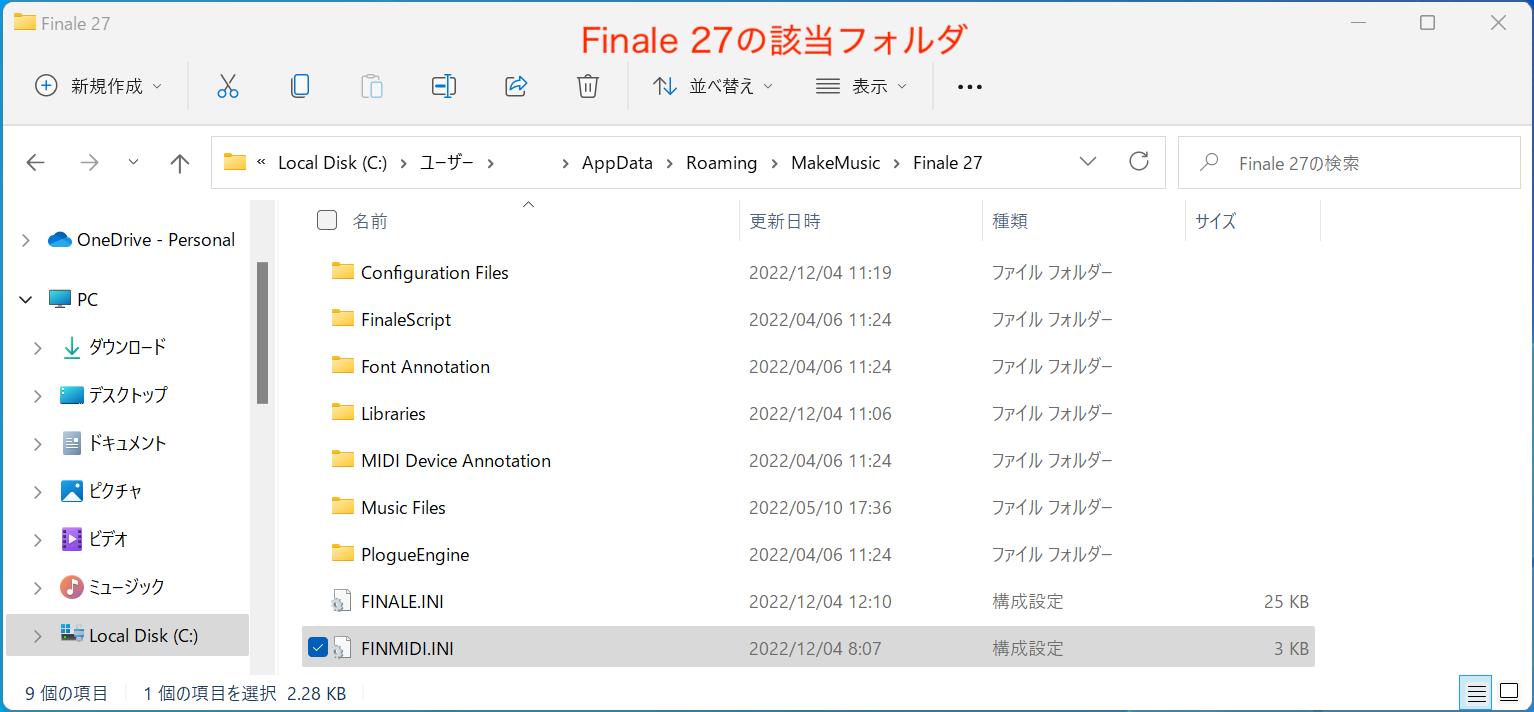Navigate to Roaming in breadcrumb
Image resolution: width=1534 pixels, height=712 pixels.
pyautogui.click(x=721, y=163)
